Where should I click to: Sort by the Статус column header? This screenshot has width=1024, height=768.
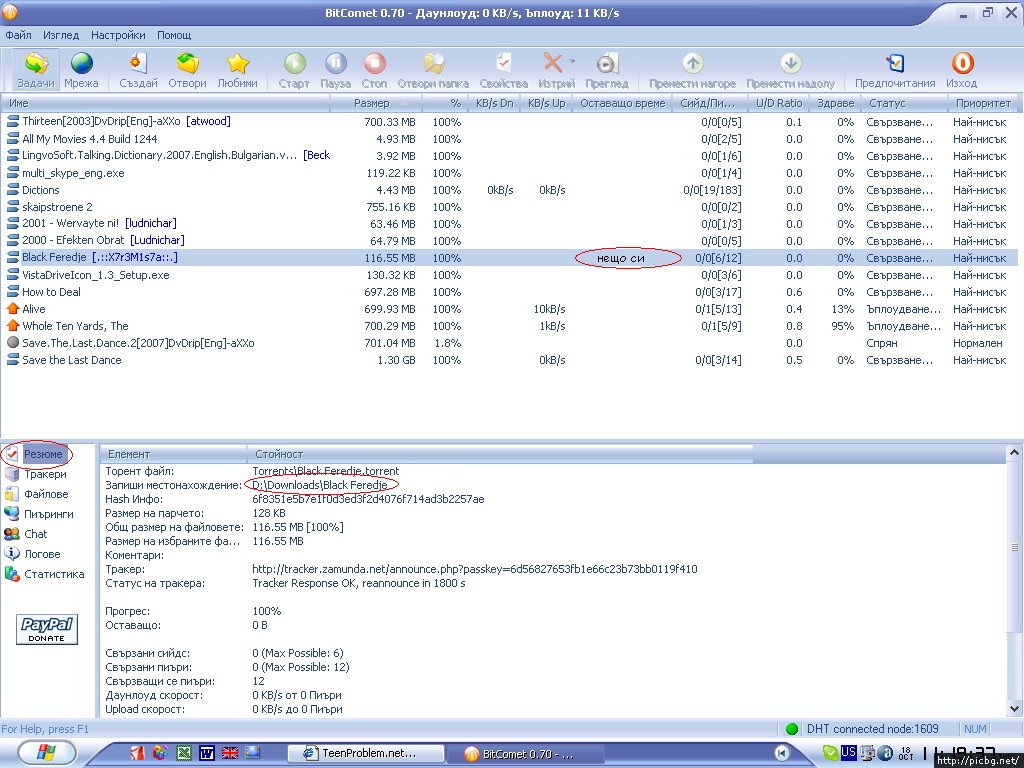coord(904,103)
